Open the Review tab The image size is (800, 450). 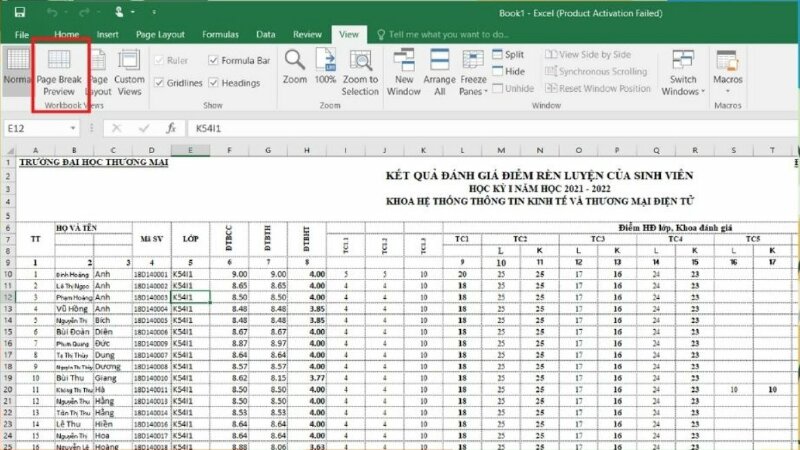[x=307, y=35]
